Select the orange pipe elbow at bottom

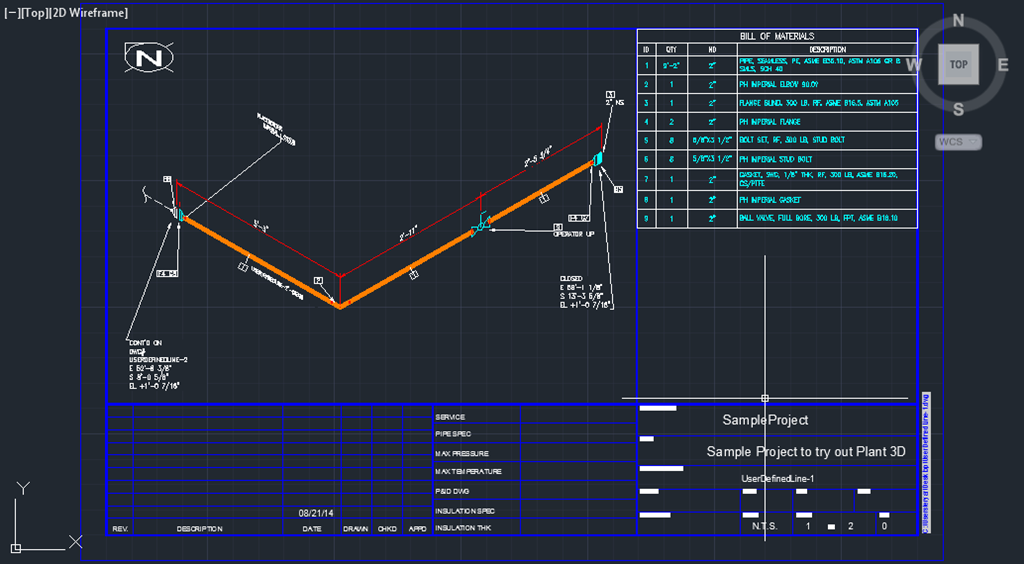pos(340,306)
